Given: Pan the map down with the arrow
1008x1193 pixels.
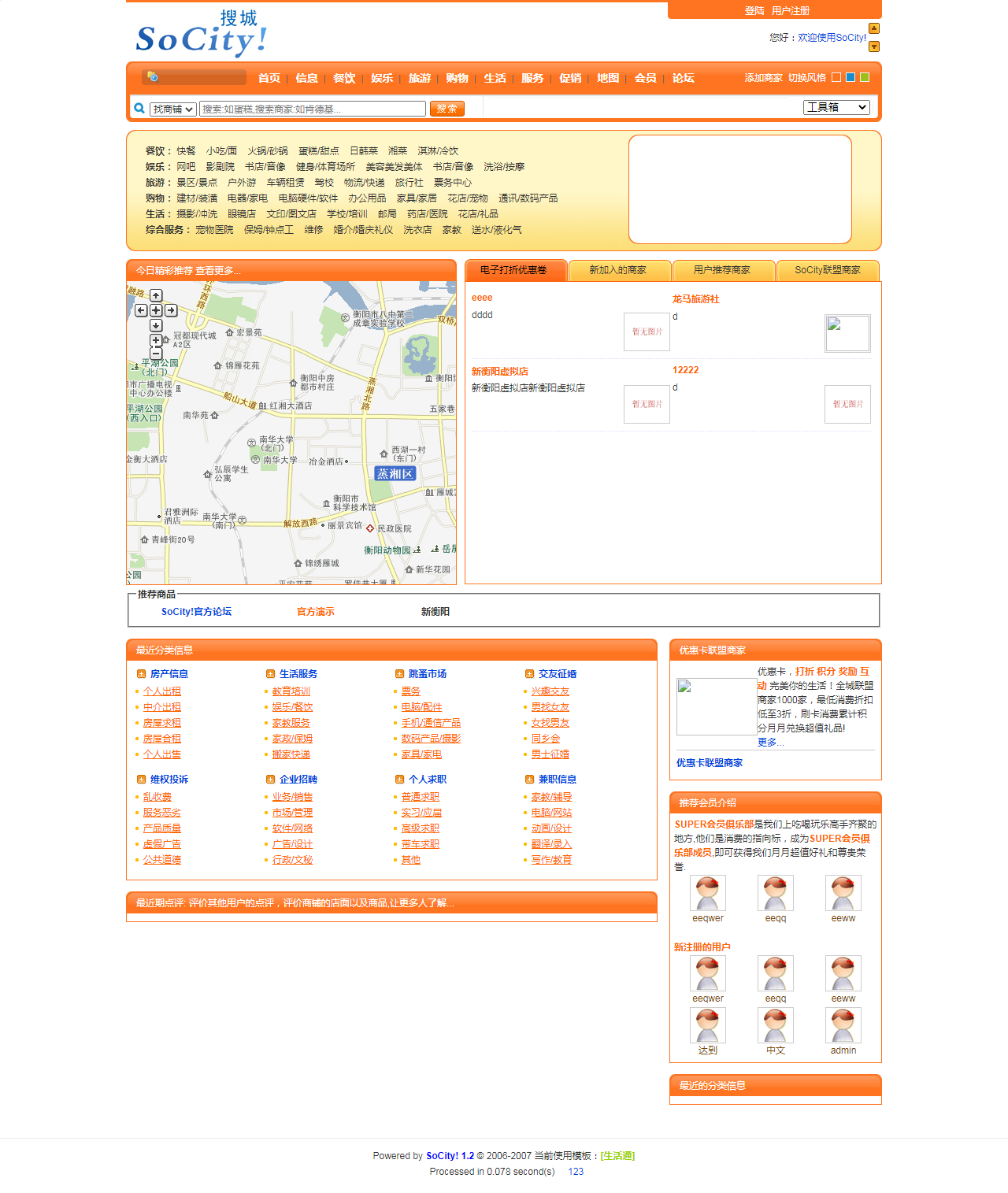Looking at the screenshot, I should [156, 325].
